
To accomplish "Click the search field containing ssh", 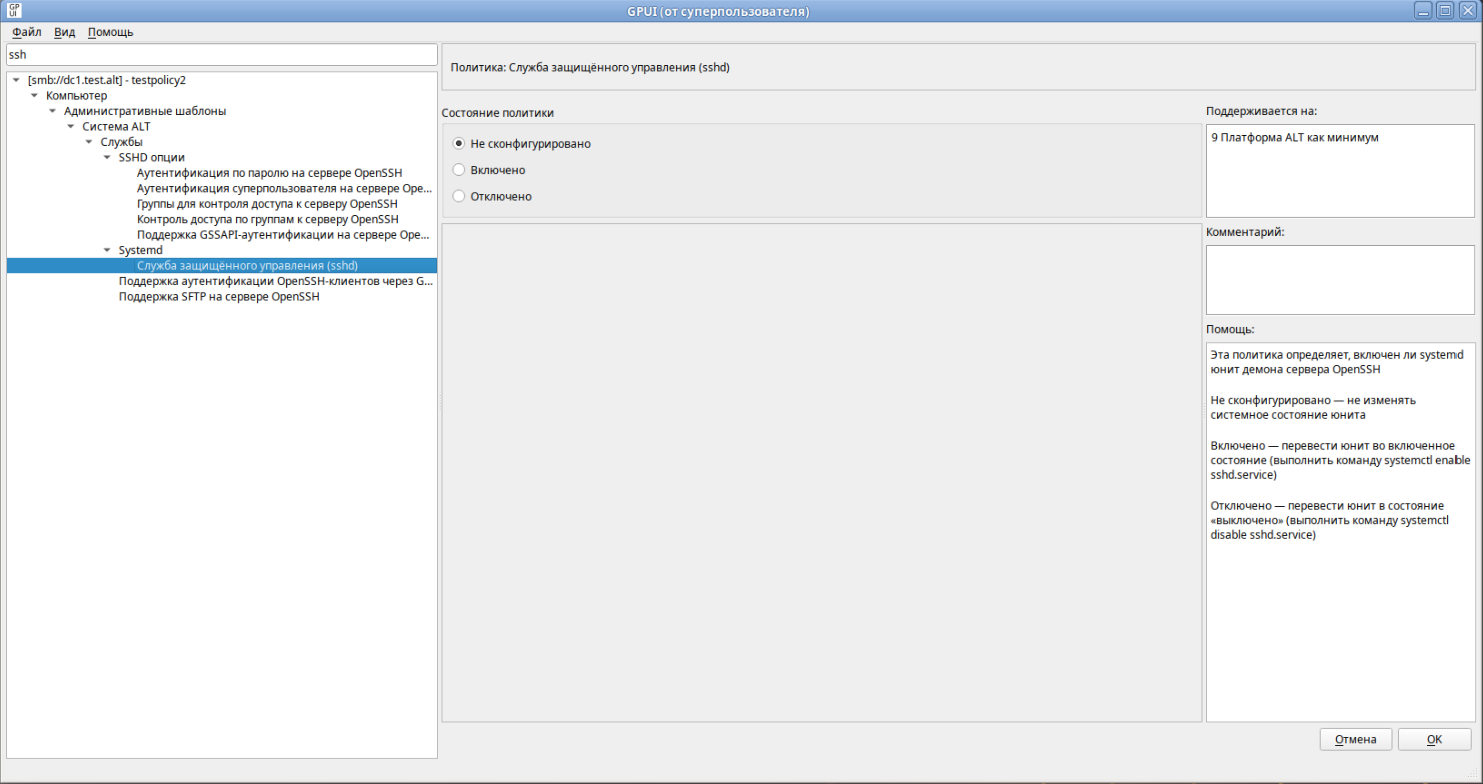I will click(221, 55).
